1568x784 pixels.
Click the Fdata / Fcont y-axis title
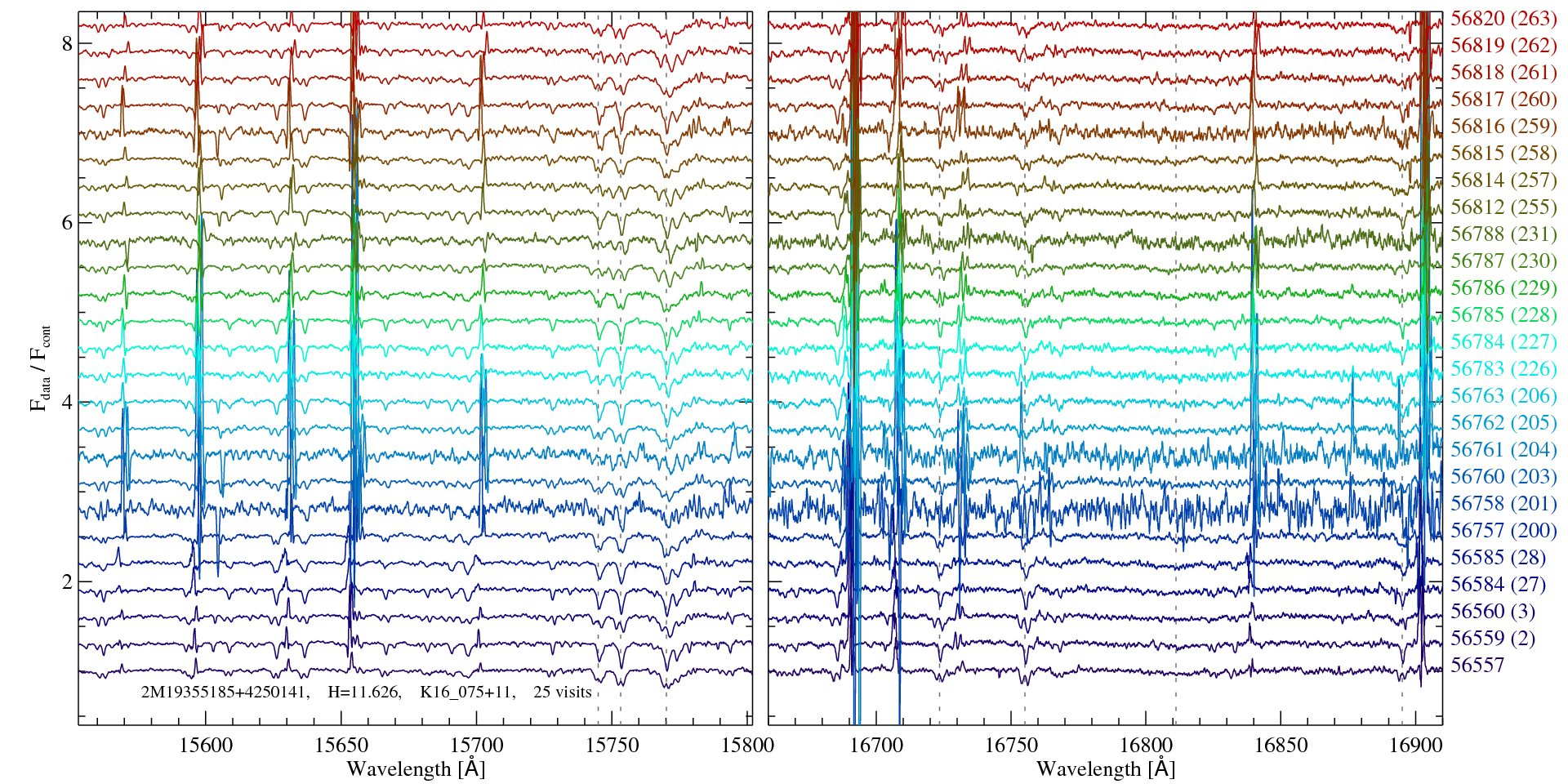coord(41,367)
